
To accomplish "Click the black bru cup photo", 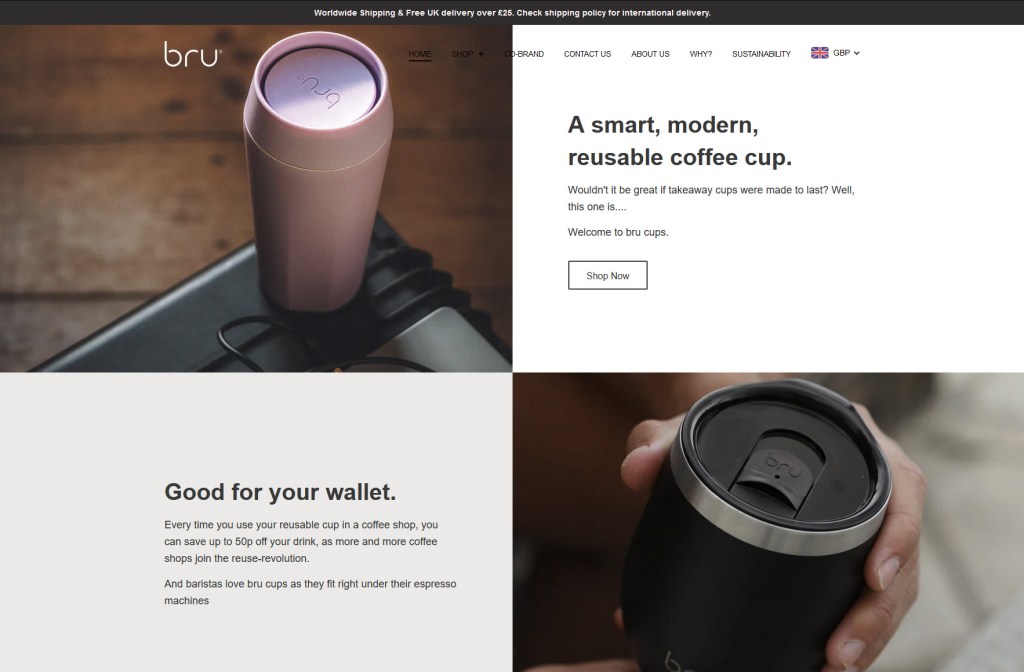I will 768,522.
